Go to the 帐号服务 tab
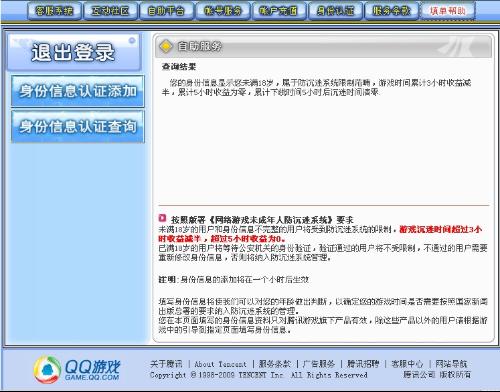The image size is (500, 392). tap(223, 11)
